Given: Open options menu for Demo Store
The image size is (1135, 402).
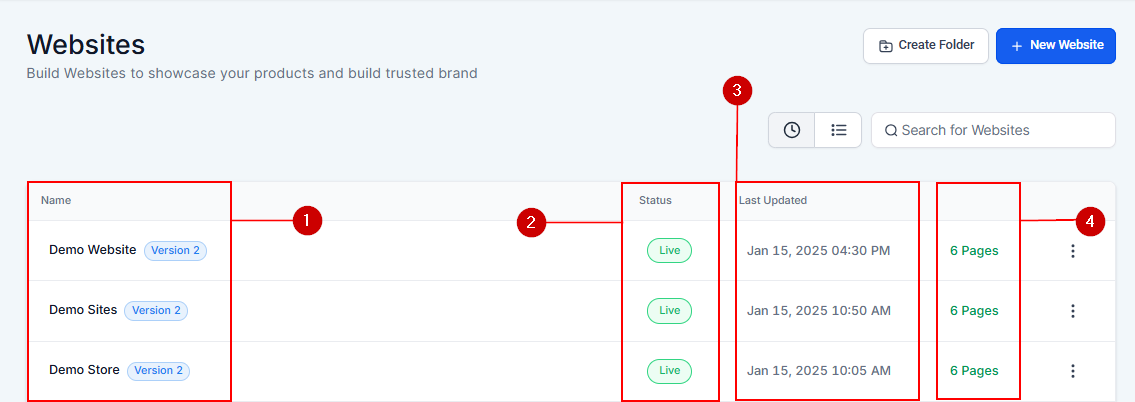Looking at the screenshot, I should (x=1073, y=371).
